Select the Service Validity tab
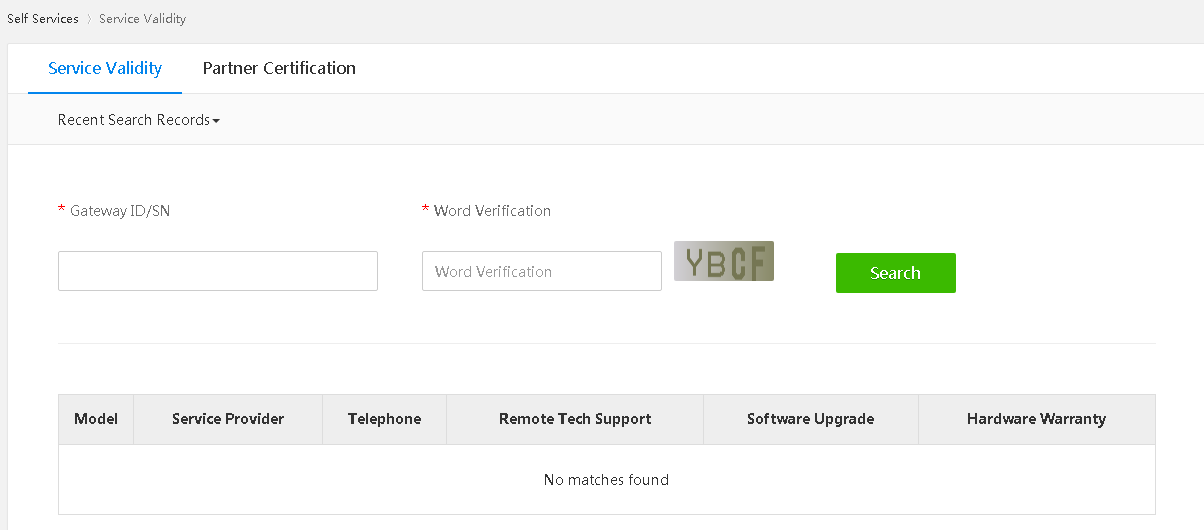The height and width of the screenshot is (530, 1204). 105,68
